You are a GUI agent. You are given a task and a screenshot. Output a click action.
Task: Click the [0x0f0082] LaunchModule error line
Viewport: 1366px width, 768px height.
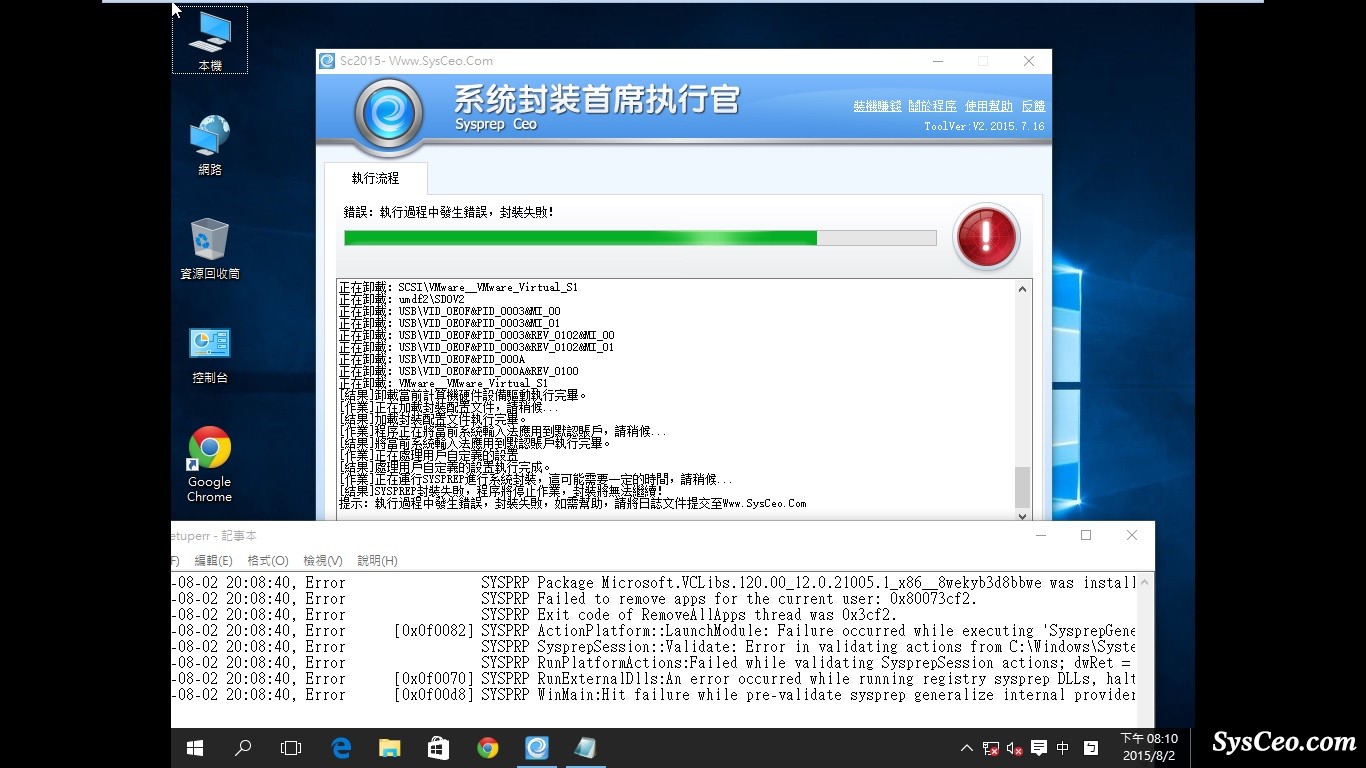654,630
